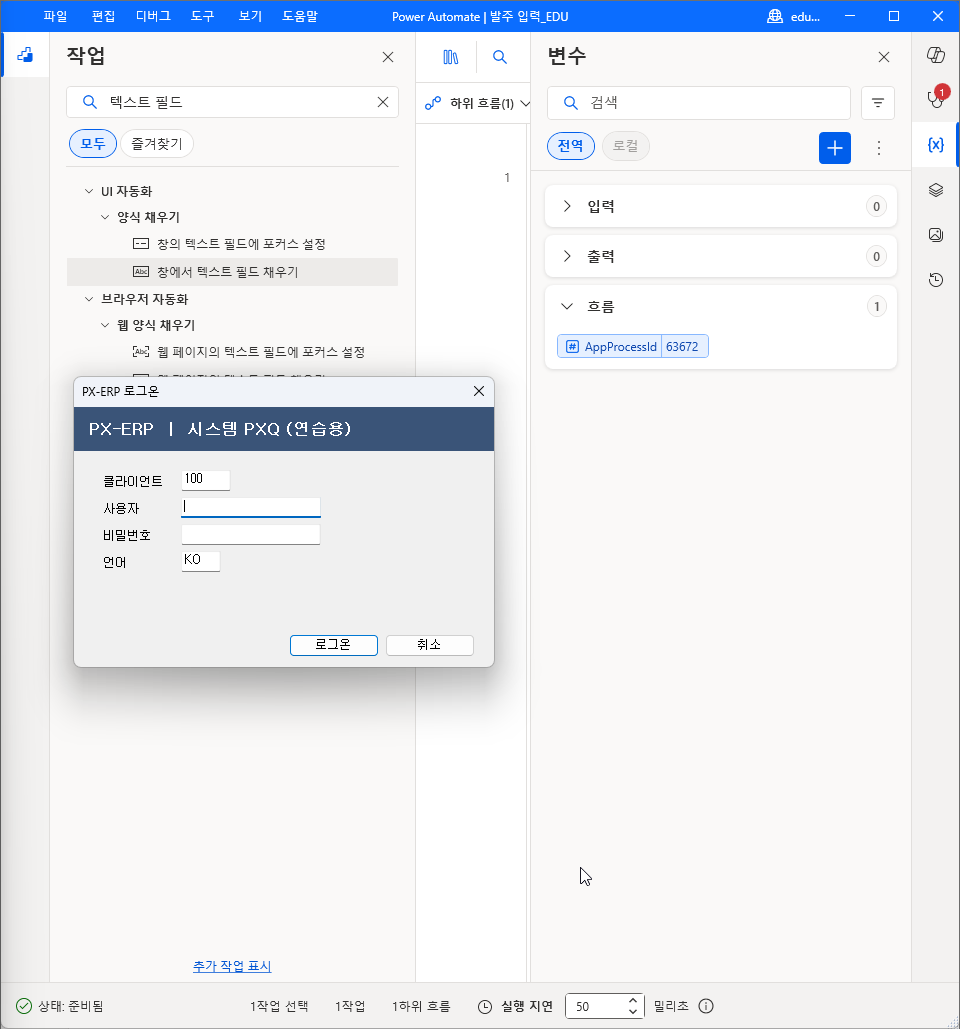The height and width of the screenshot is (1029, 960).
Task: Open the 편집 menu
Action: (x=104, y=16)
